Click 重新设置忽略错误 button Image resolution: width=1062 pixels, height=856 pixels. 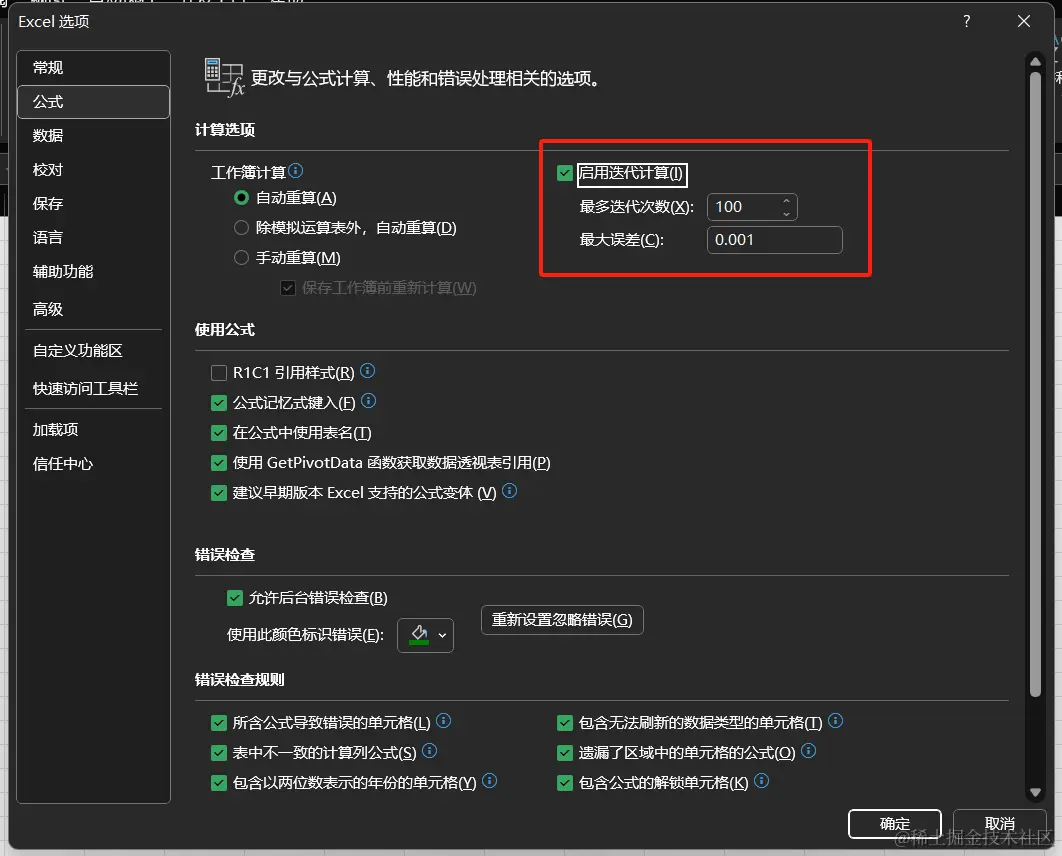(562, 620)
